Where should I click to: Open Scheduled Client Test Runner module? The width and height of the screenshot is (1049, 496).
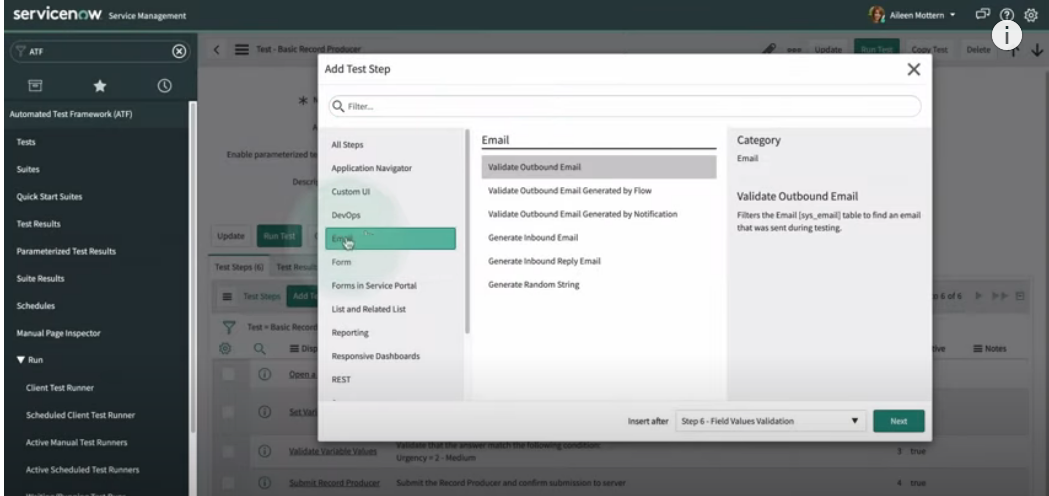point(80,415)
